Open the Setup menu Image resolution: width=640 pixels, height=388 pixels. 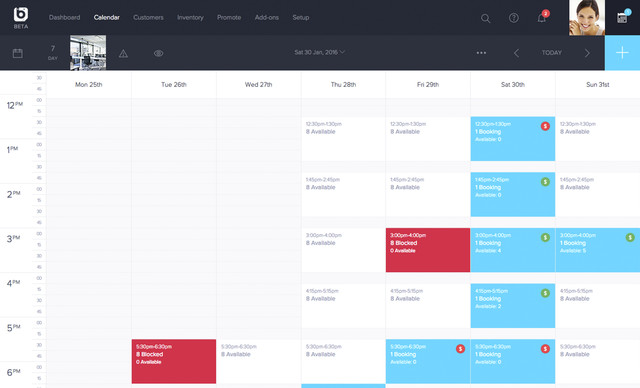click(301, 18)
